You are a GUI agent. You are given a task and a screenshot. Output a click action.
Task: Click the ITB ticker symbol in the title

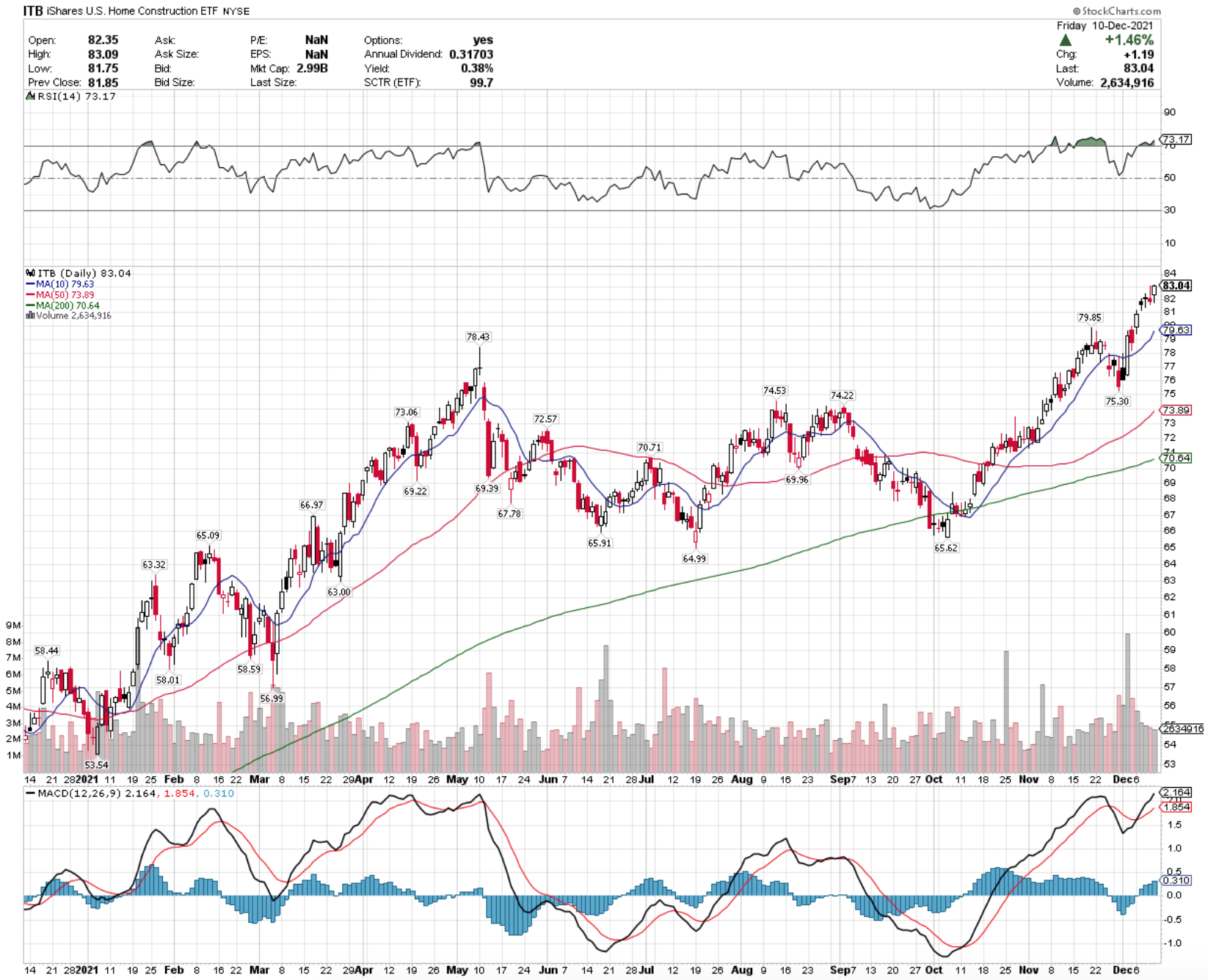tap(33, 11)
